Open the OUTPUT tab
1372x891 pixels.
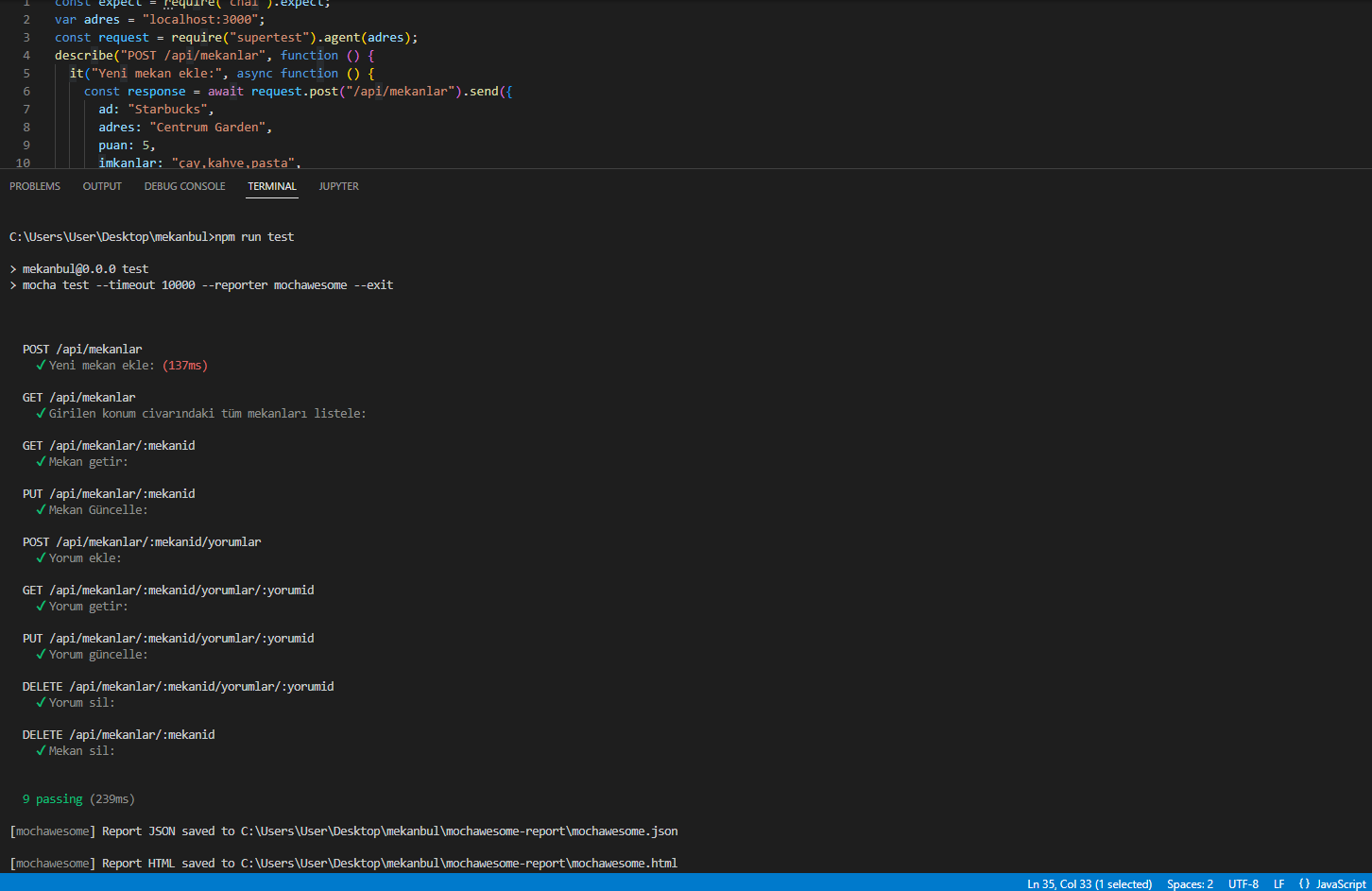(102, 186)
